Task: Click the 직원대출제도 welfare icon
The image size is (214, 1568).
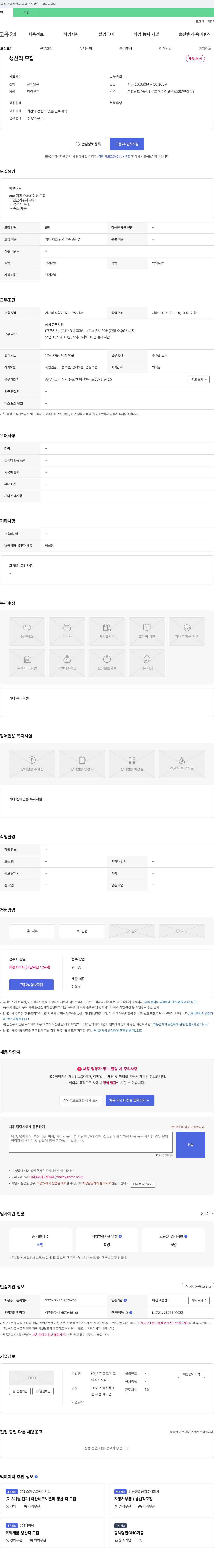Action: click(x=67, y=663)
